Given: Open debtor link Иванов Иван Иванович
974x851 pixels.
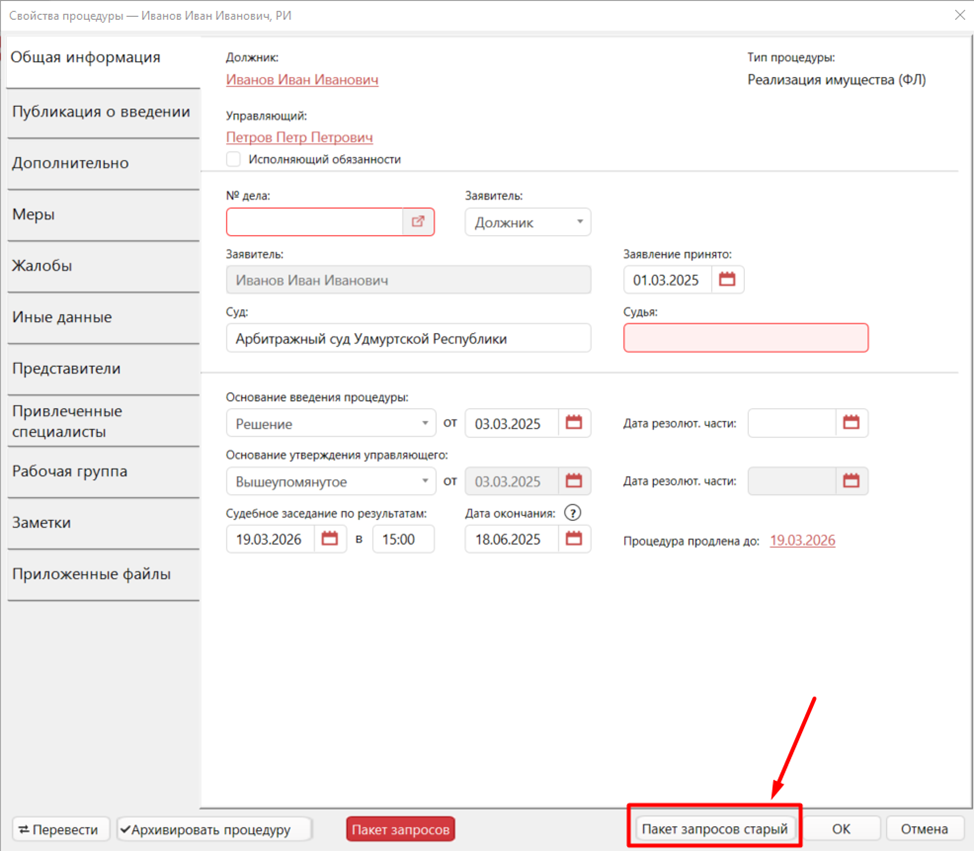Looking at the screenshot, I should (302, 80).
